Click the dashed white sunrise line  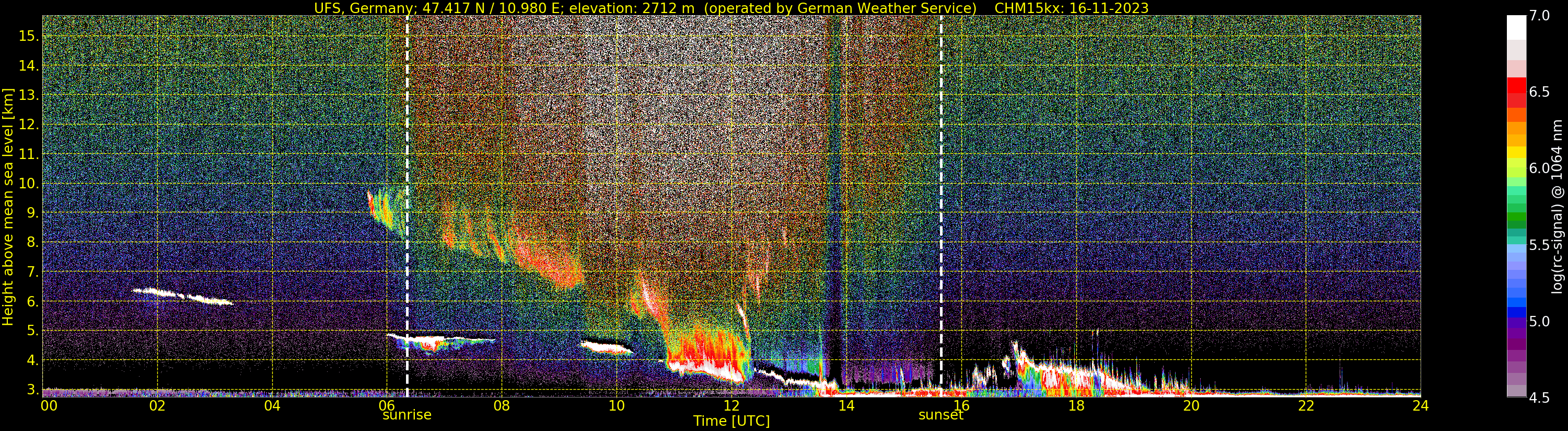click(406, 207)
